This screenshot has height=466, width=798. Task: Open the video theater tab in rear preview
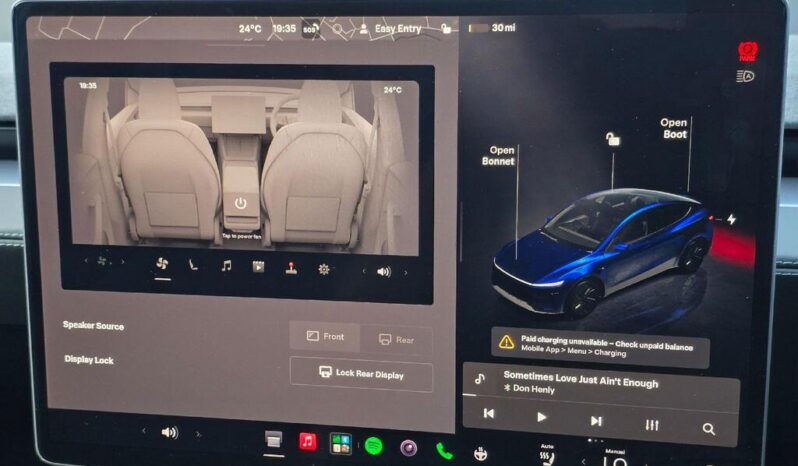point(259,267)
